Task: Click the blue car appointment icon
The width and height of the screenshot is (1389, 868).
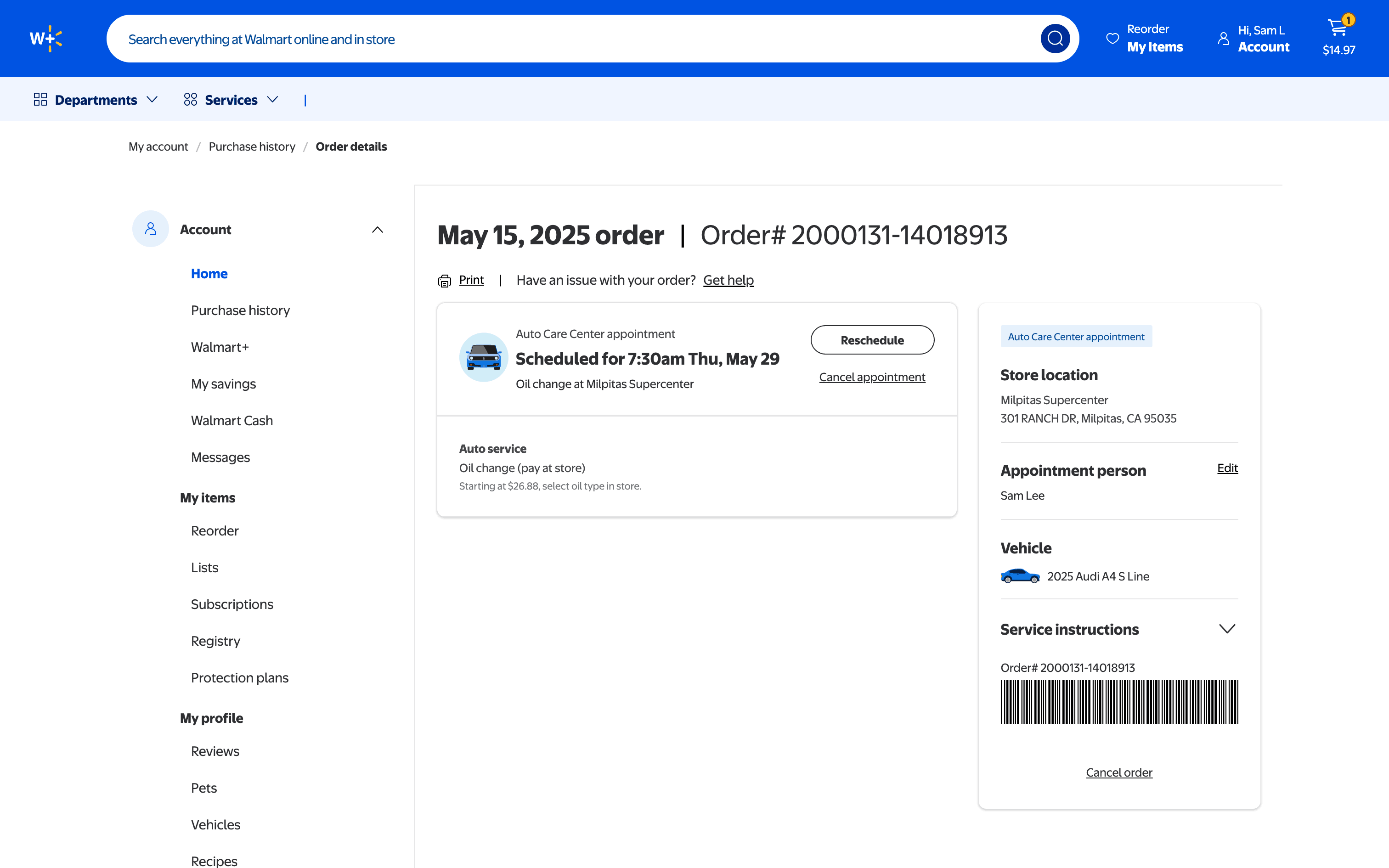Action: pyautogui.click(x=483, y=357)
